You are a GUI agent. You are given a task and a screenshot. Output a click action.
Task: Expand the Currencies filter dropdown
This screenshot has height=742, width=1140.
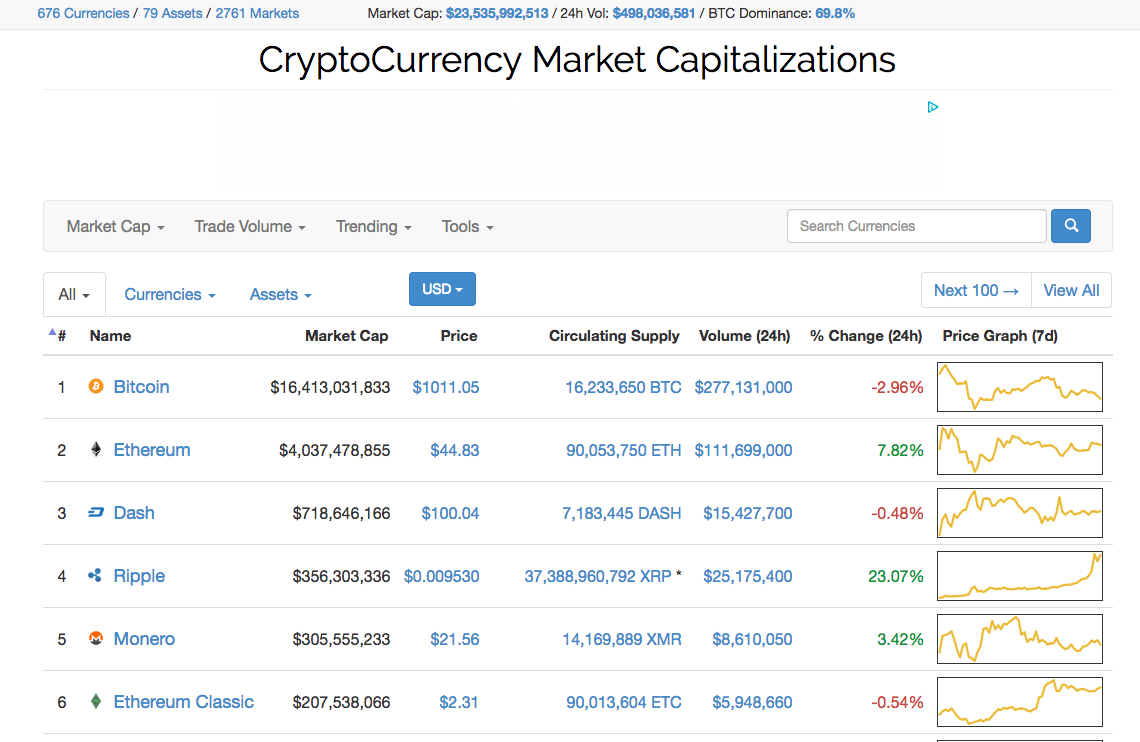[170, 294]
